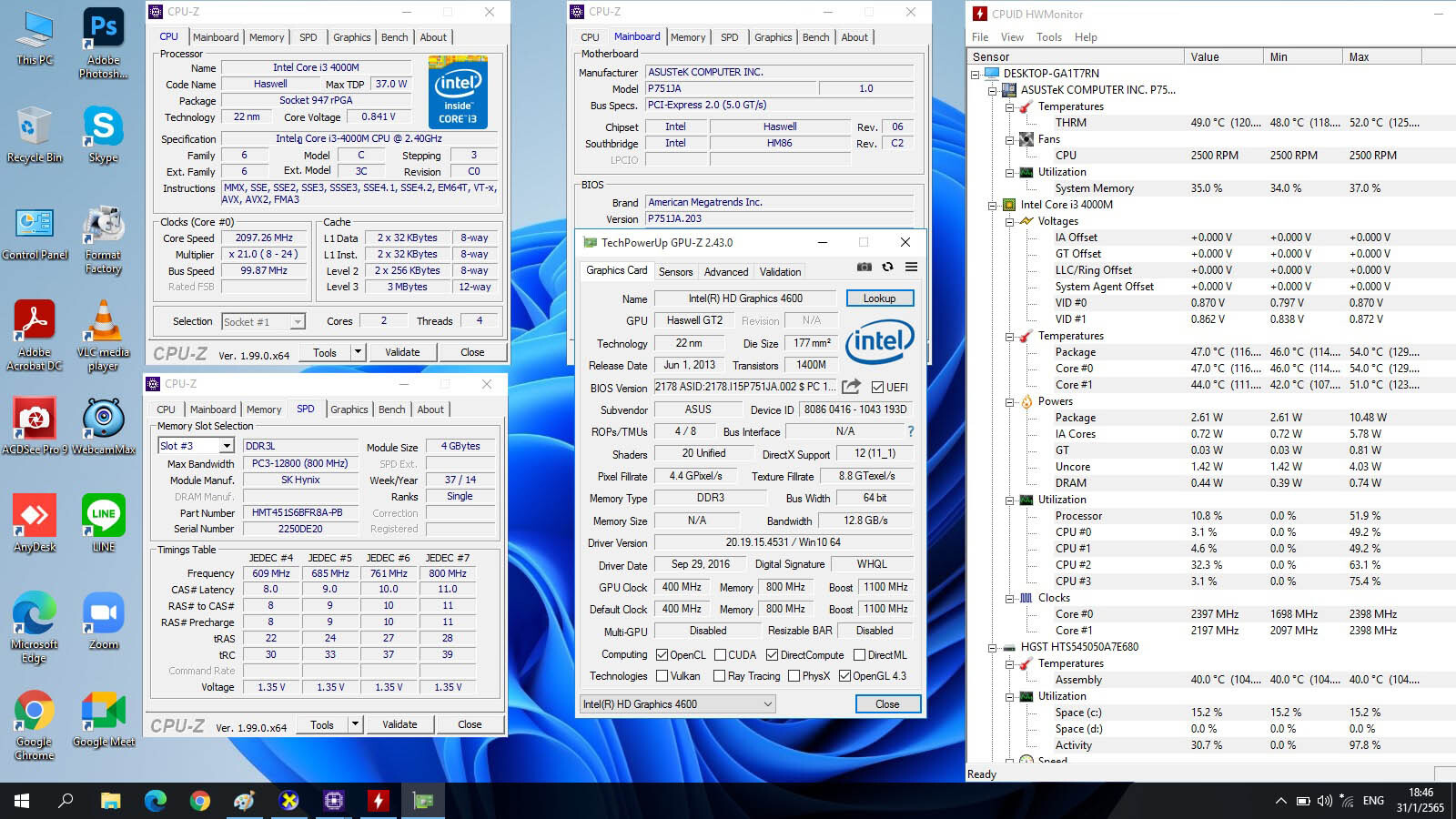Click HWMonitor red lightning taskbar icon

(378, 801)
